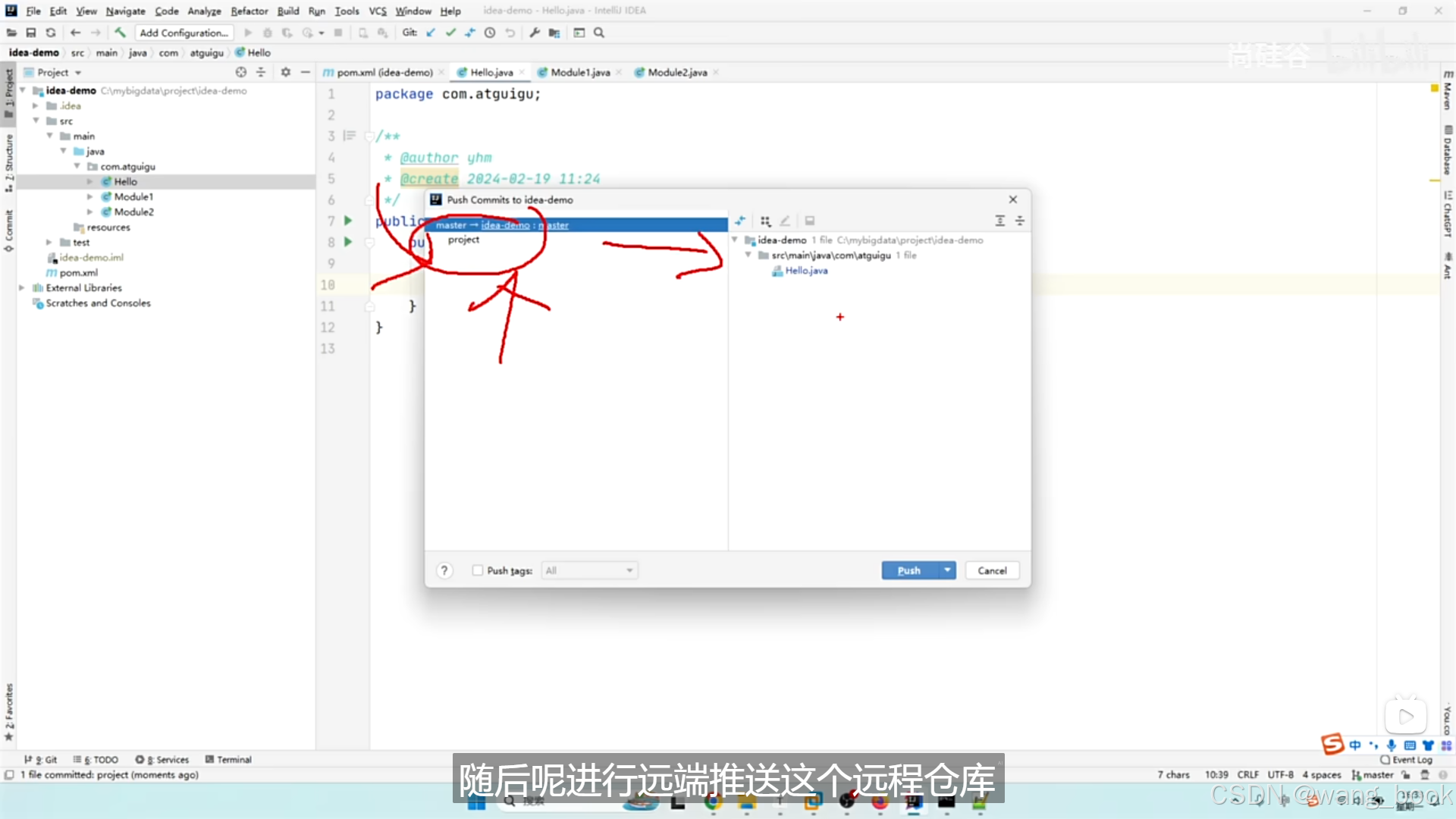This screenshot has height=819, width=1456.
Task: Click Project panel gear settings icon
Action: pyautogui.click(x=285, y=72)
